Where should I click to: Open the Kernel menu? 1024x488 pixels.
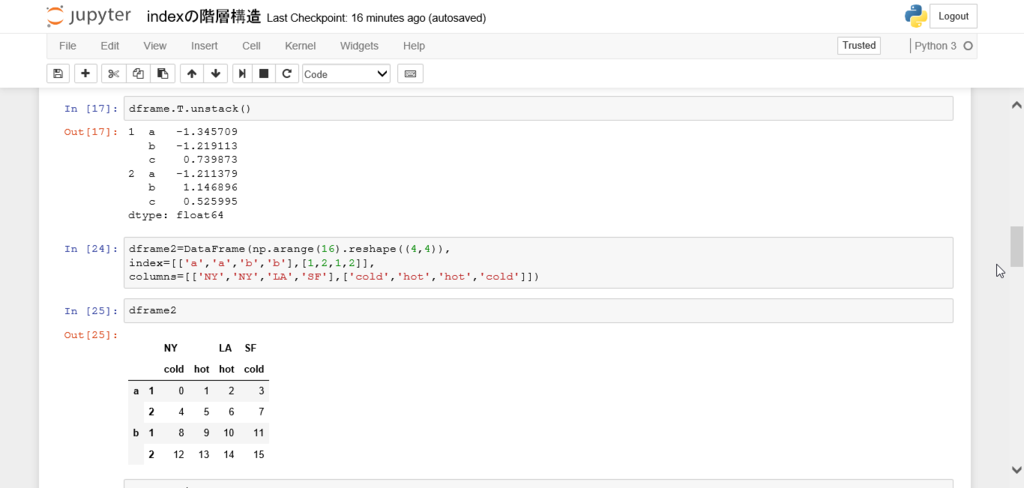pyautogui.click(x=300, y=46)
